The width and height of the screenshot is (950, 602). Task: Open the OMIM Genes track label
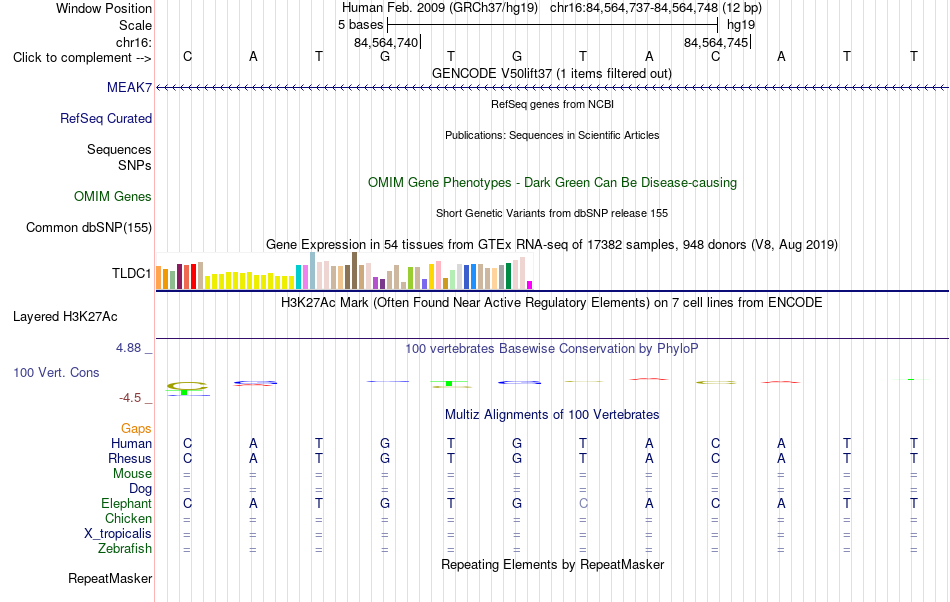pyautogui.click(x=113, y=197)
